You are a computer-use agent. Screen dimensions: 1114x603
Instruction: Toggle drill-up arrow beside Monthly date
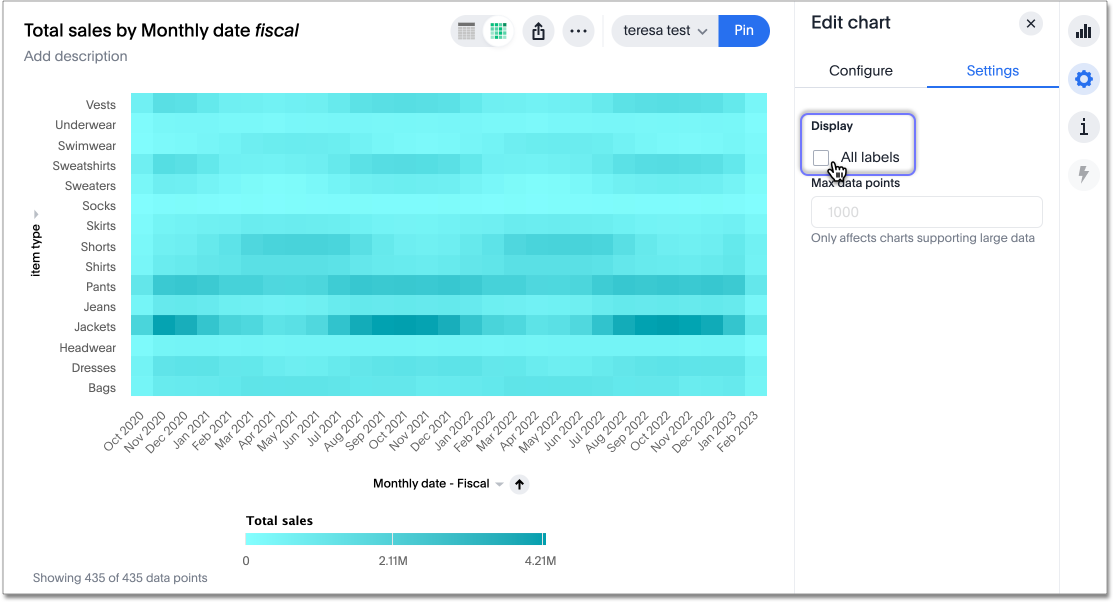(519, 484)
